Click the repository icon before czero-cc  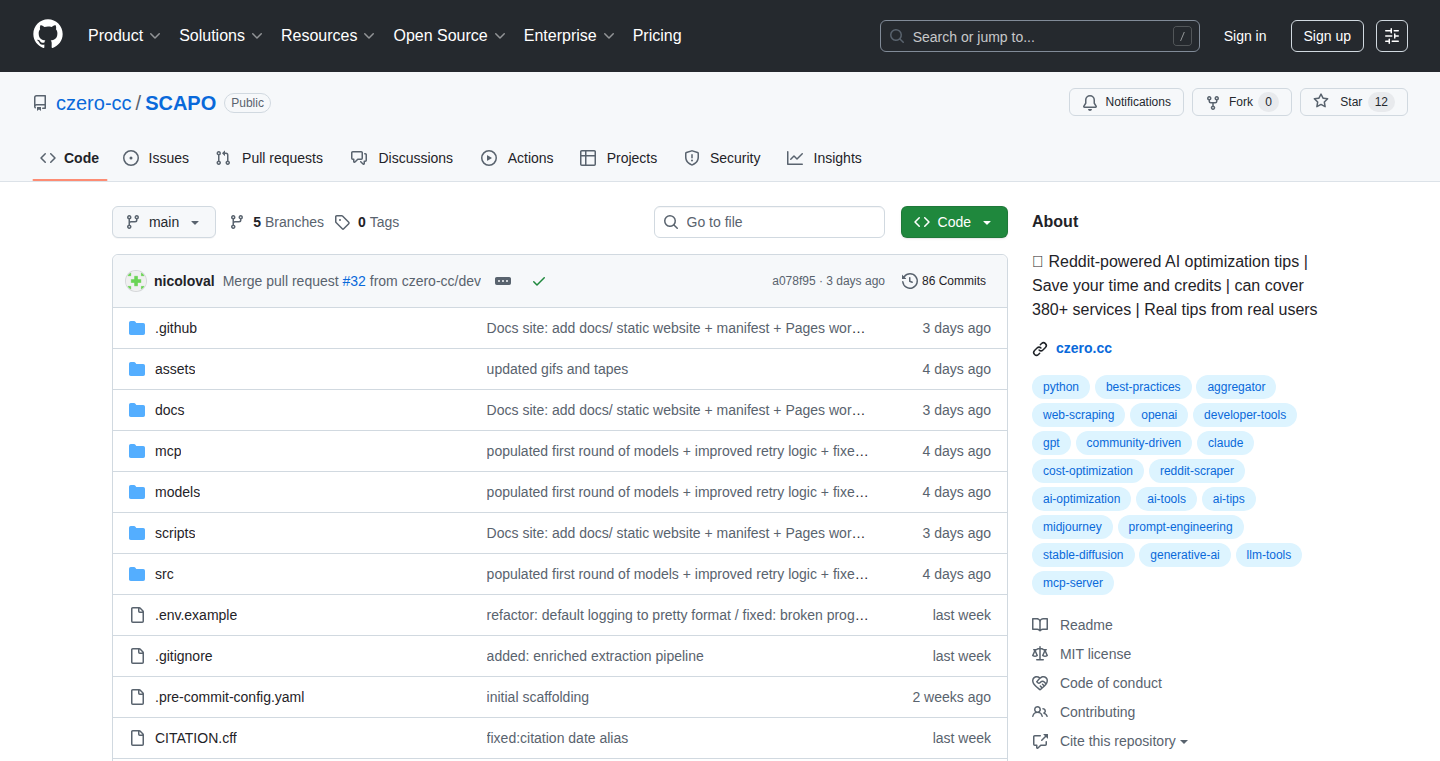click(40, 103)
